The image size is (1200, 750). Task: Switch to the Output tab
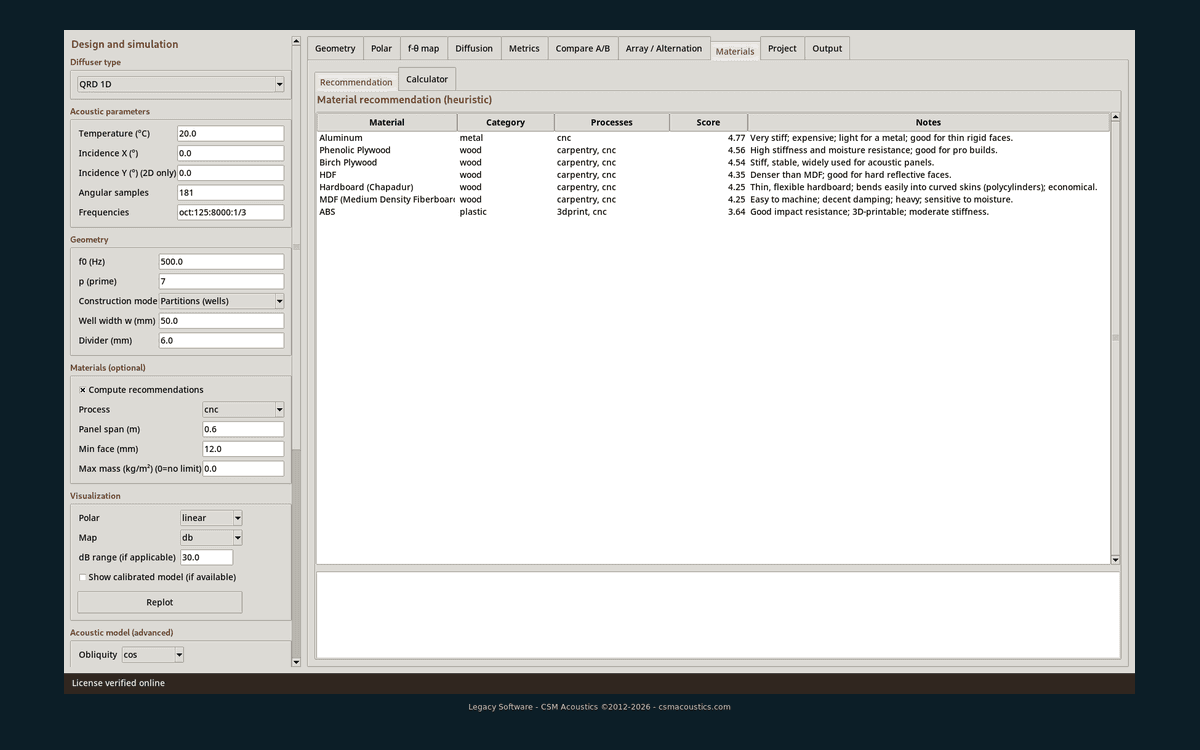[x=827, y=48]
